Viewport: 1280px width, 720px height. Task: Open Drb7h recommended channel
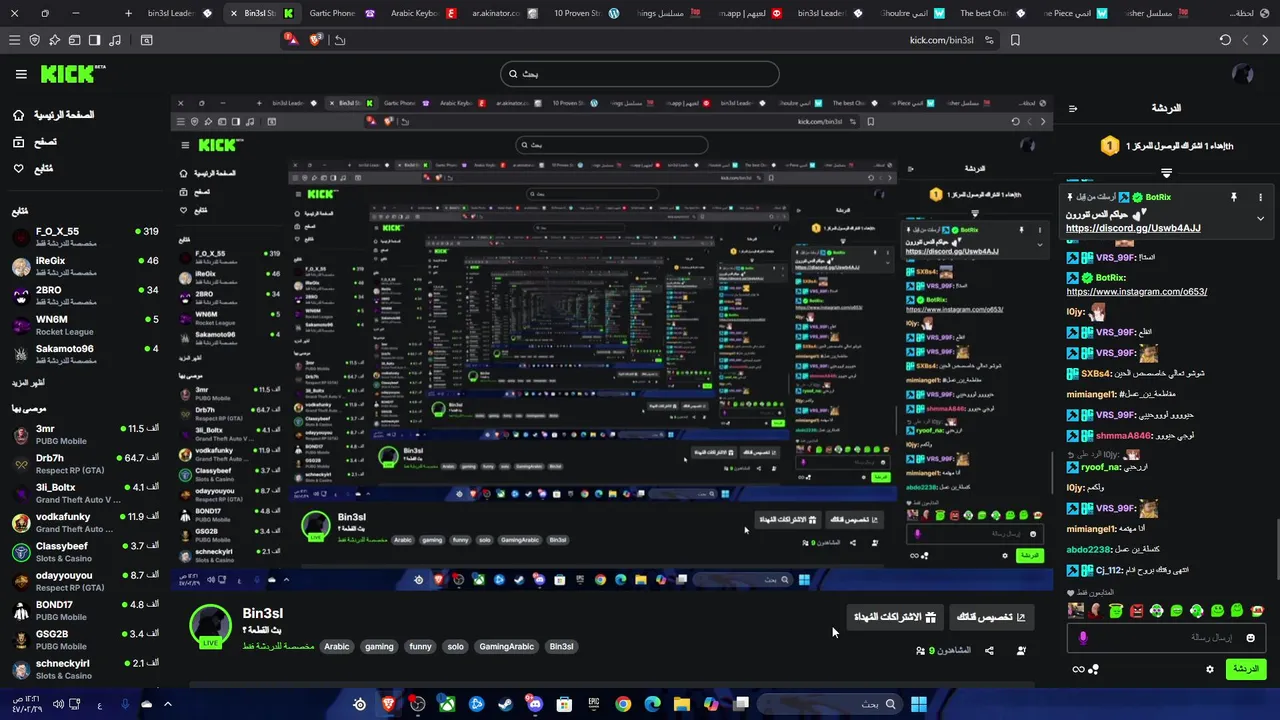click(85, 464)
